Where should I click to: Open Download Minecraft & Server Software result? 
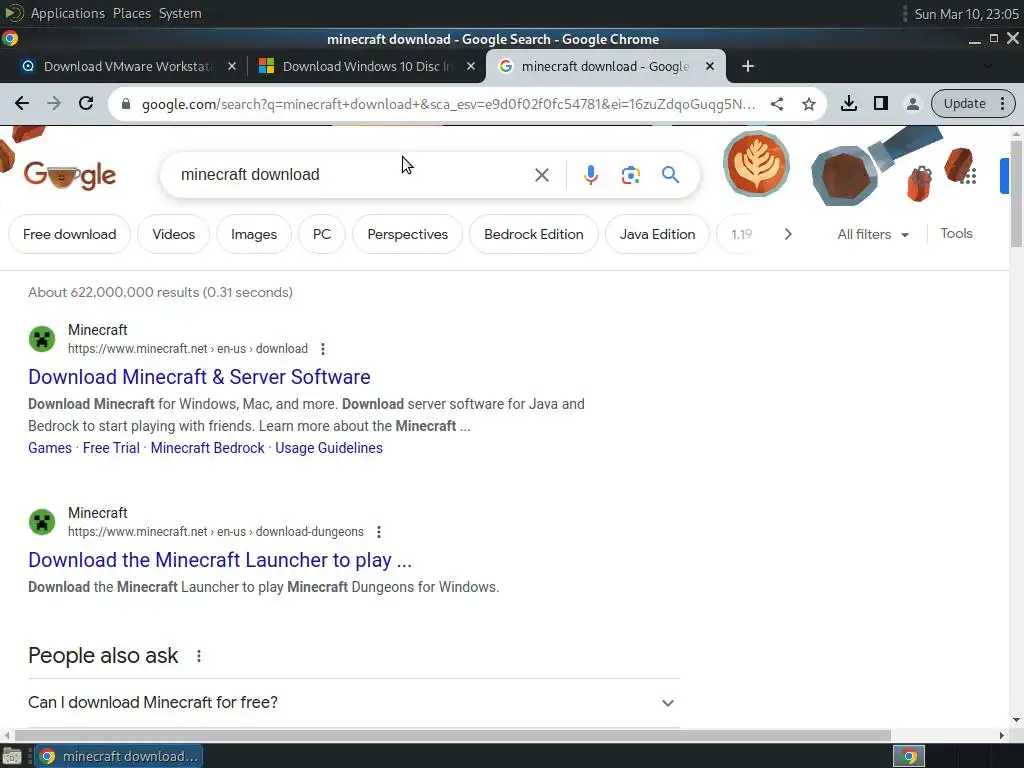(x=199, y=377)
